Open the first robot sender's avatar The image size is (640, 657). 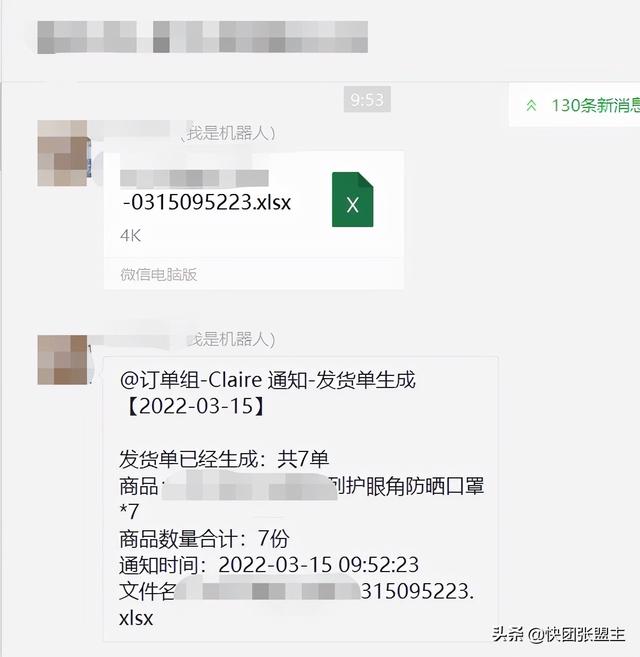point(62,153)
